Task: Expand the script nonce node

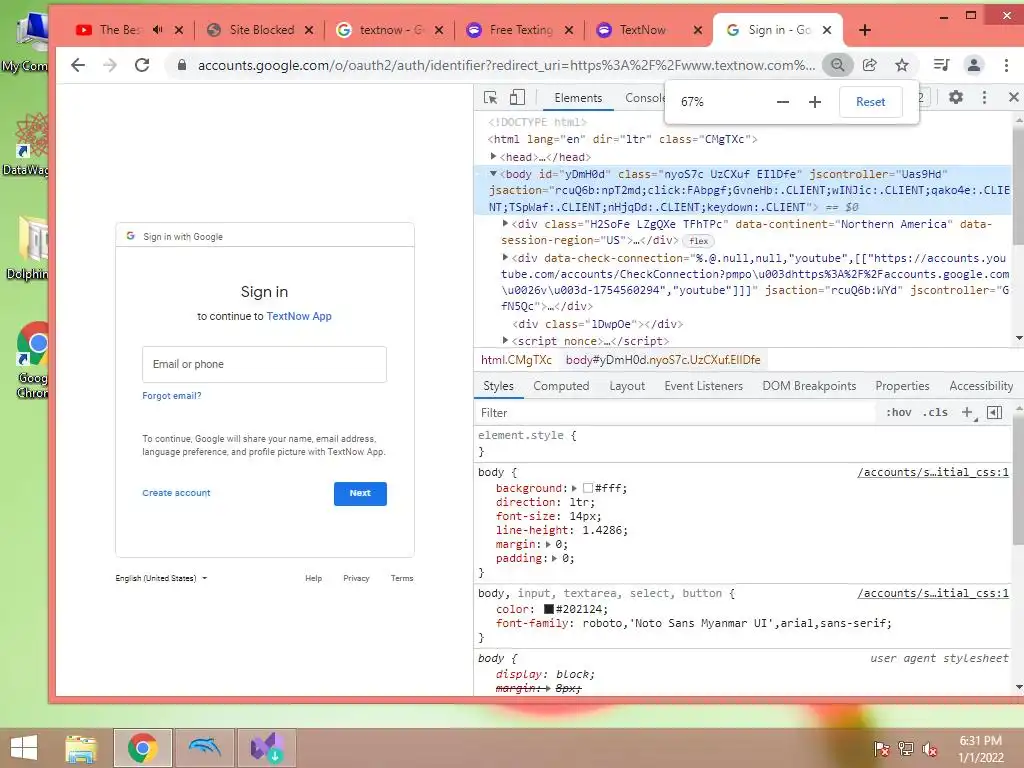Action: (x=505, y=340)
